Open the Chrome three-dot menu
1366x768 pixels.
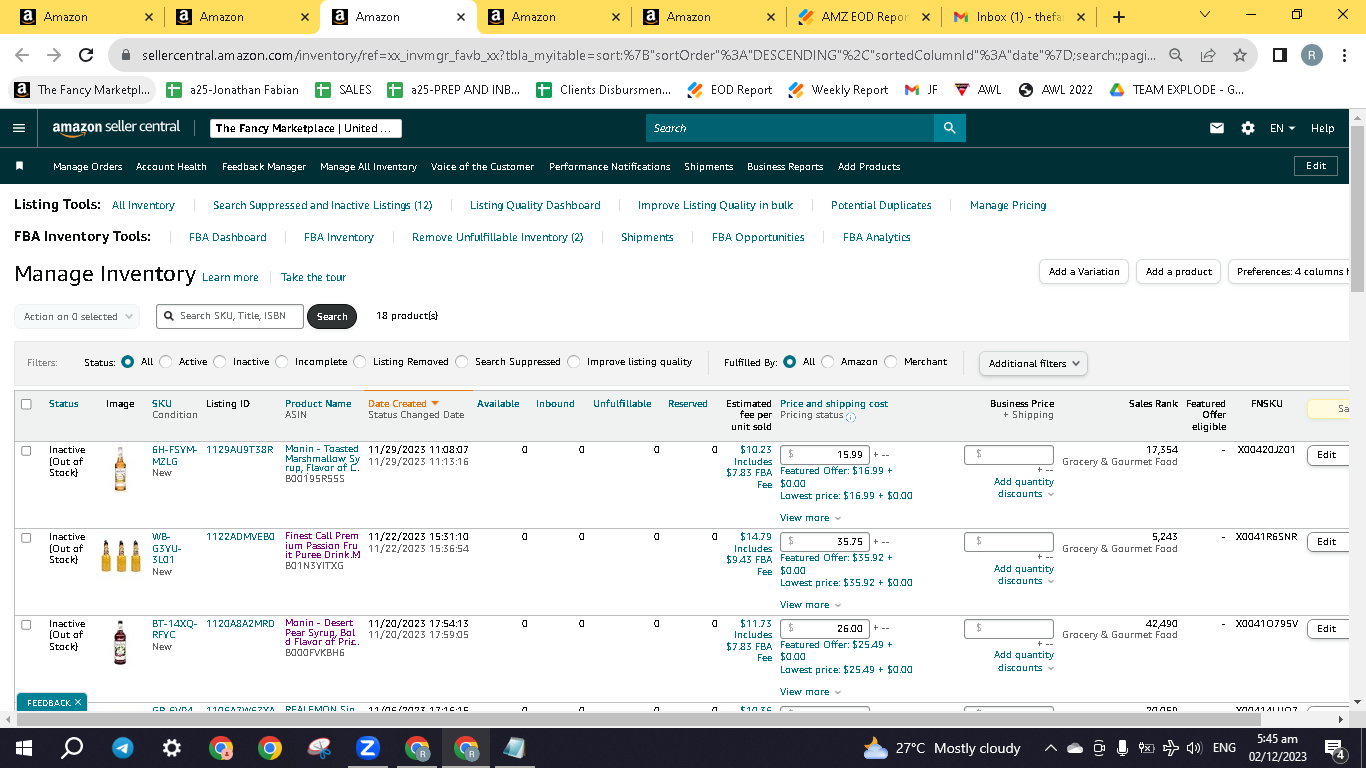pos(1345,56)
